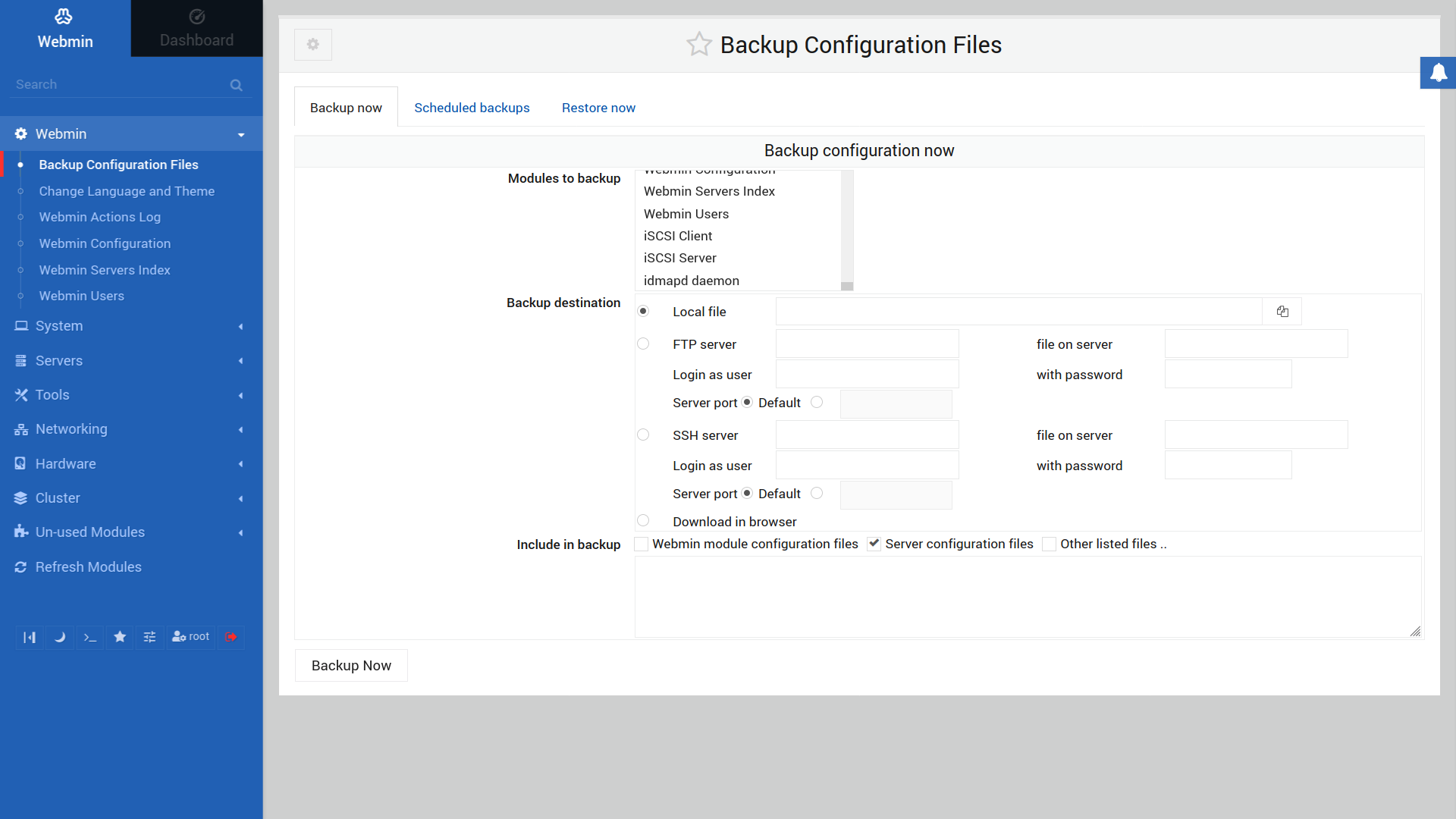Uncheck Server configuration files
Viewport: 1456px width, 819px height.
874,544
